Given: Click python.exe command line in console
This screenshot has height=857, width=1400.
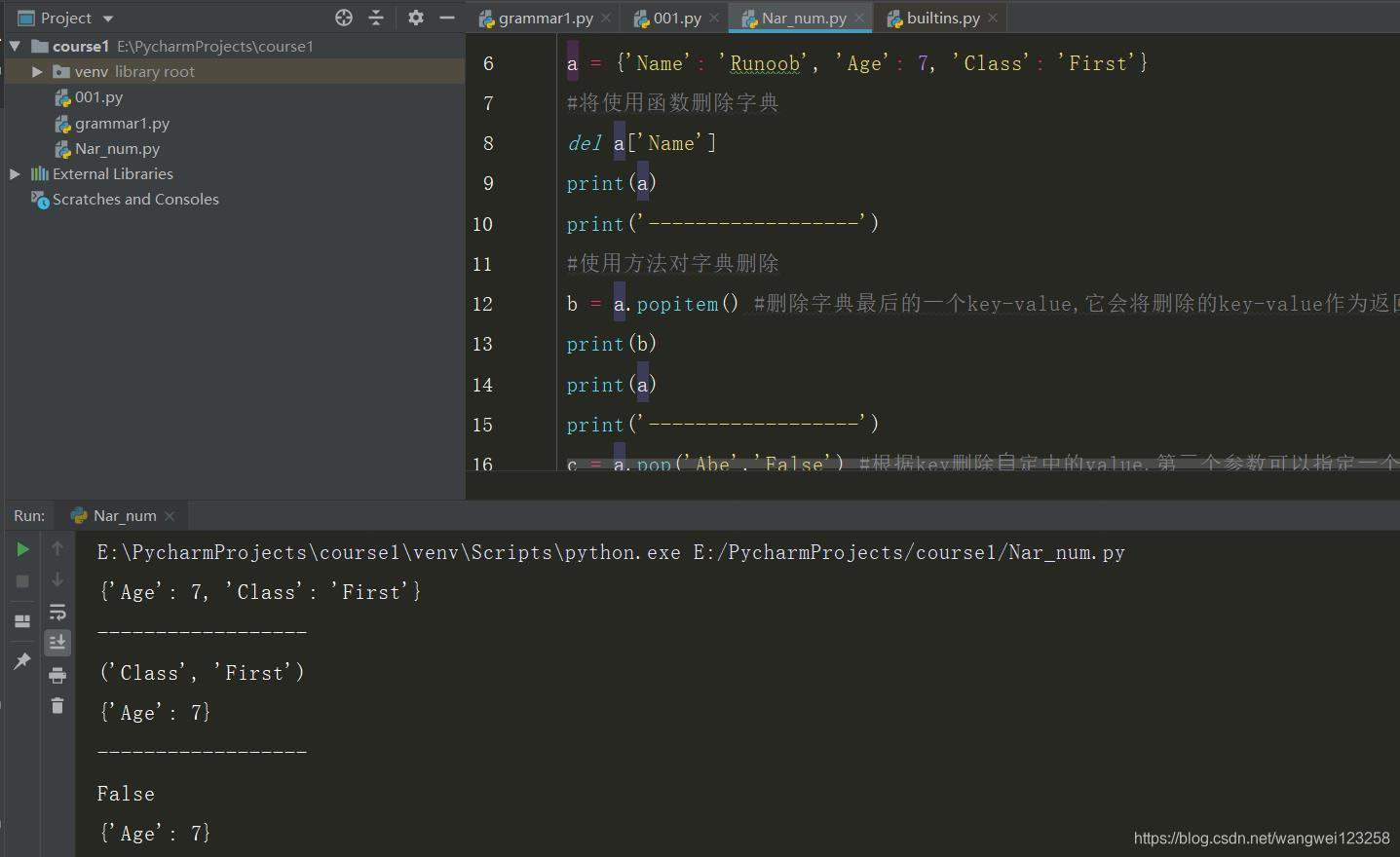Looking at the screenshot, I should 611,552.
